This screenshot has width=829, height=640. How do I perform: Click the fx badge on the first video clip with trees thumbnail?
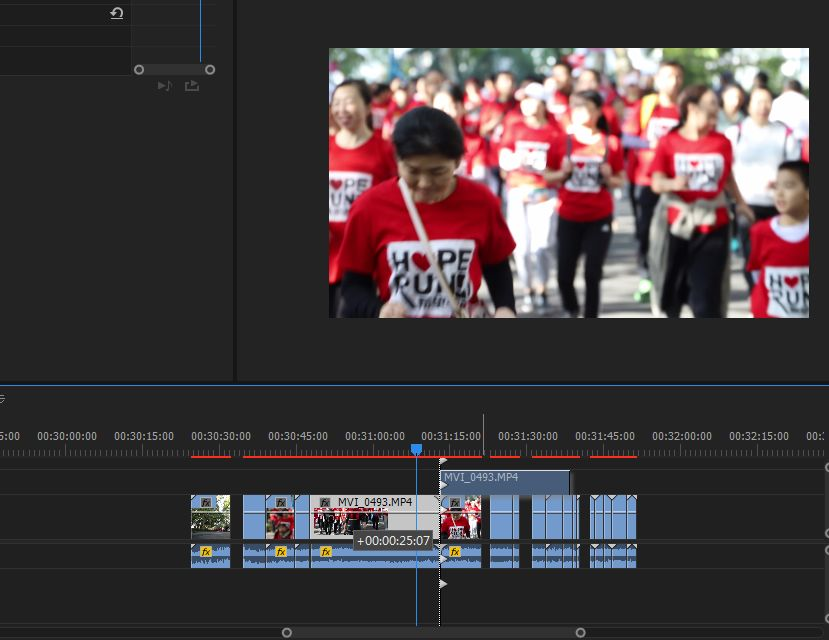pyautogui.click(x=206, y=502)
